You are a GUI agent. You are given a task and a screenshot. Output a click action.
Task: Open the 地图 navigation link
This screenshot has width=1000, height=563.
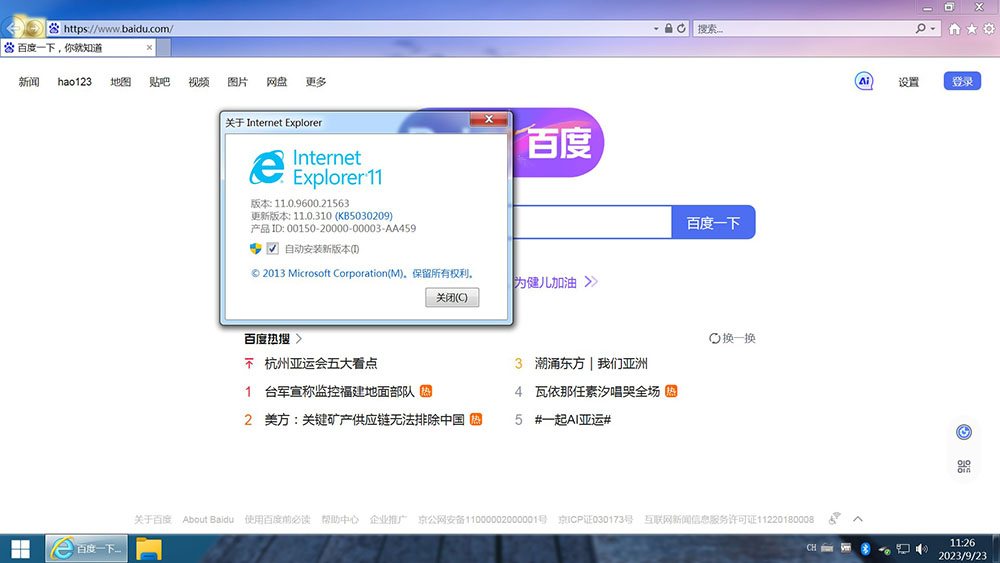[121, 82]
